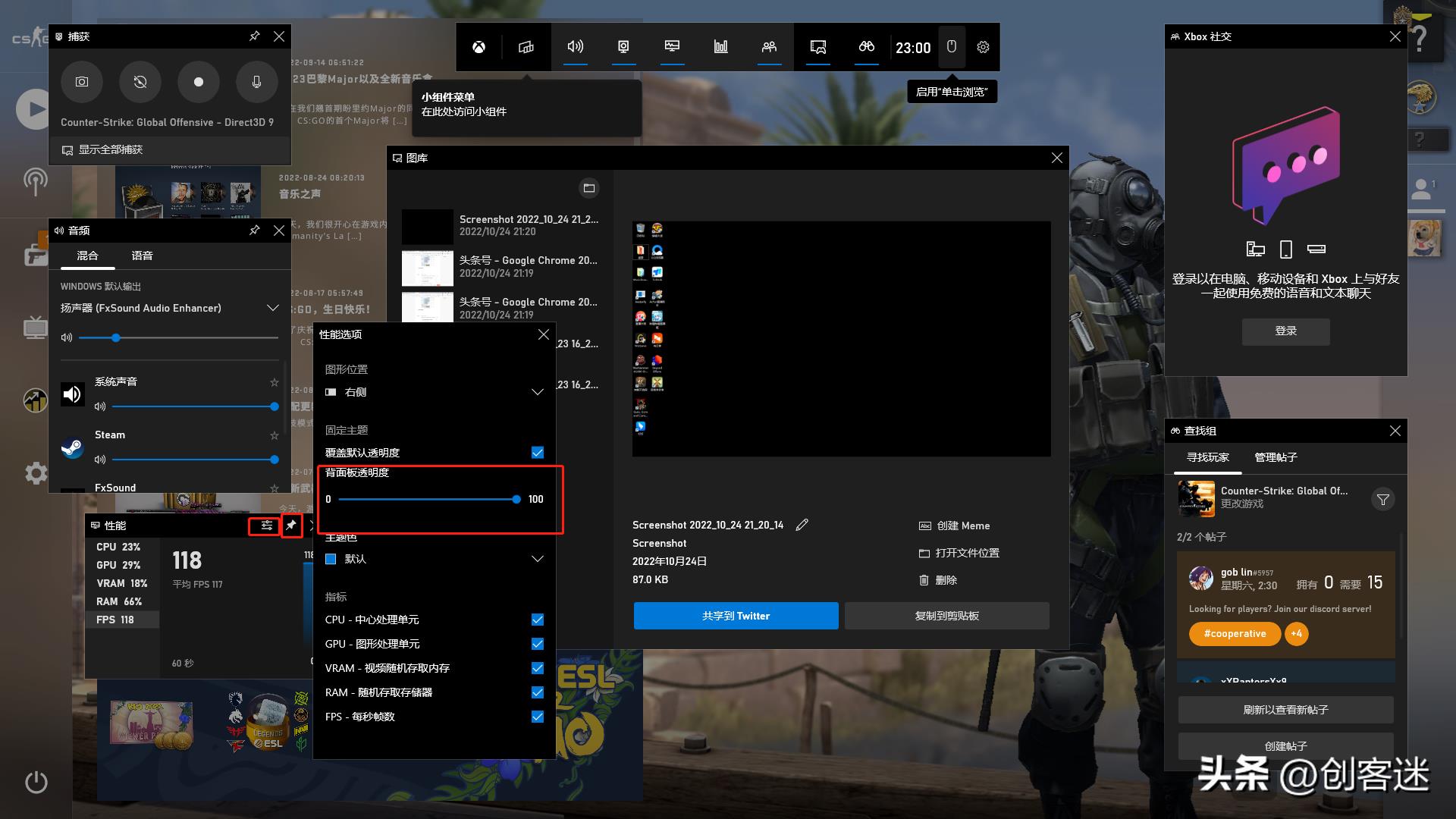Viewport: 1456px width, 819px height.
Task: Toggle the Gallery widget icon in Game Bar
Action: tap(817, 47)
